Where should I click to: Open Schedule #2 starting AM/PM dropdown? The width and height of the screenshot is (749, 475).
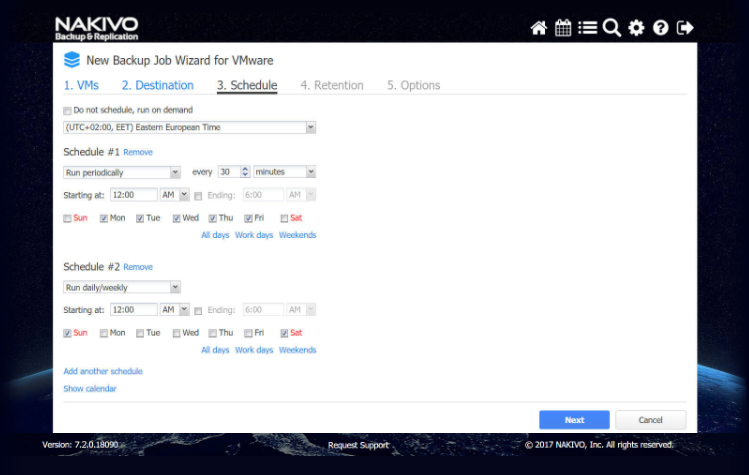point(174,310)
